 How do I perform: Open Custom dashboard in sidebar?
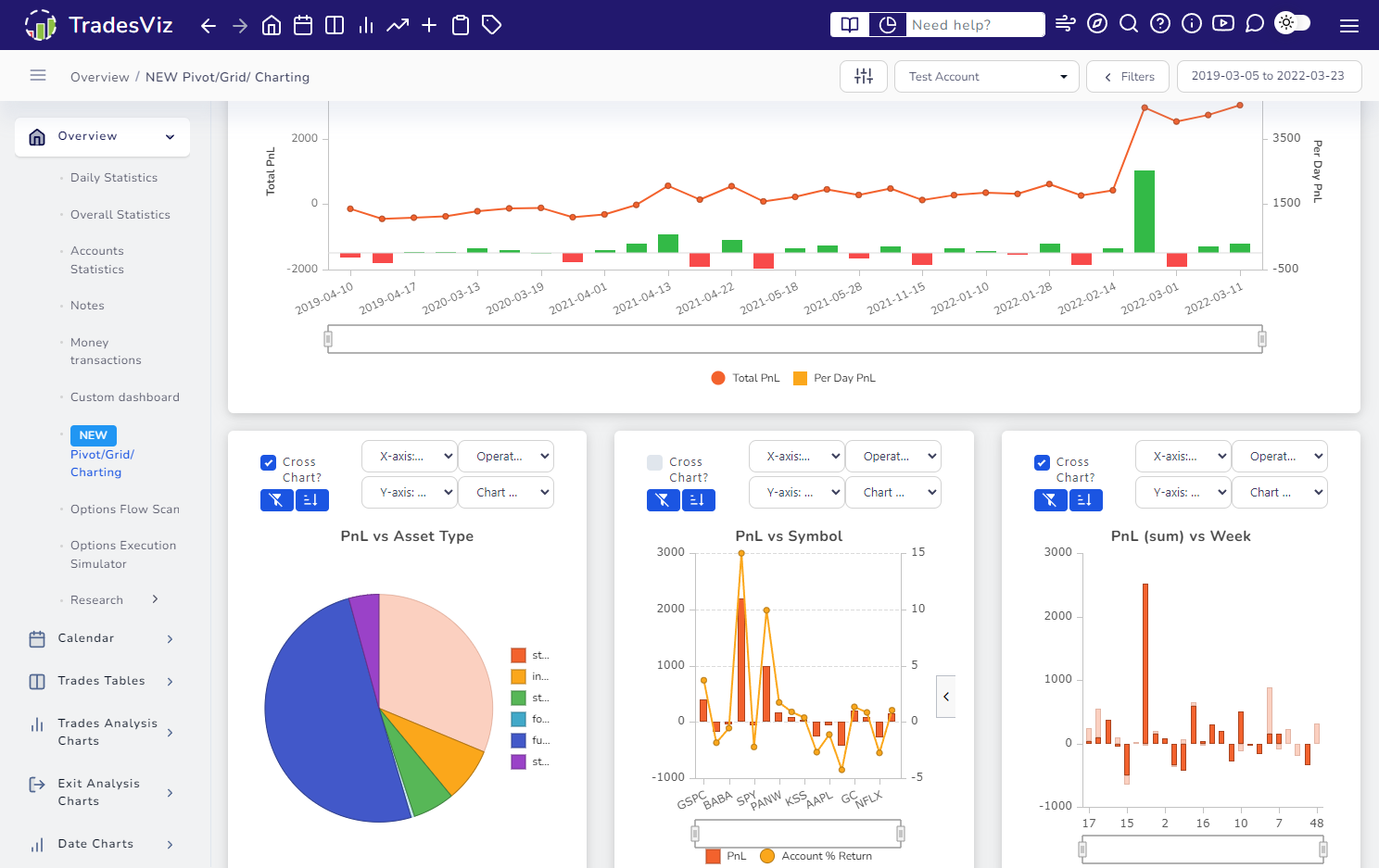pyautogui.click(x=125, y=397)
